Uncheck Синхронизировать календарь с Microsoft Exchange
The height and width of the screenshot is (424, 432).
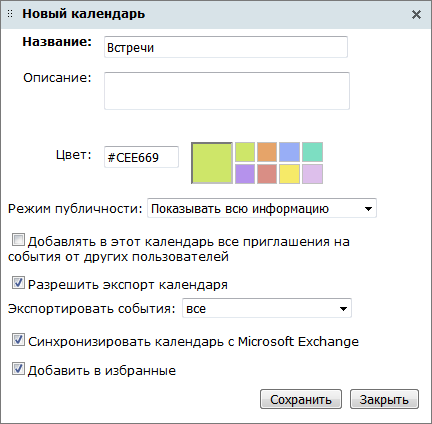click(18, 340)
